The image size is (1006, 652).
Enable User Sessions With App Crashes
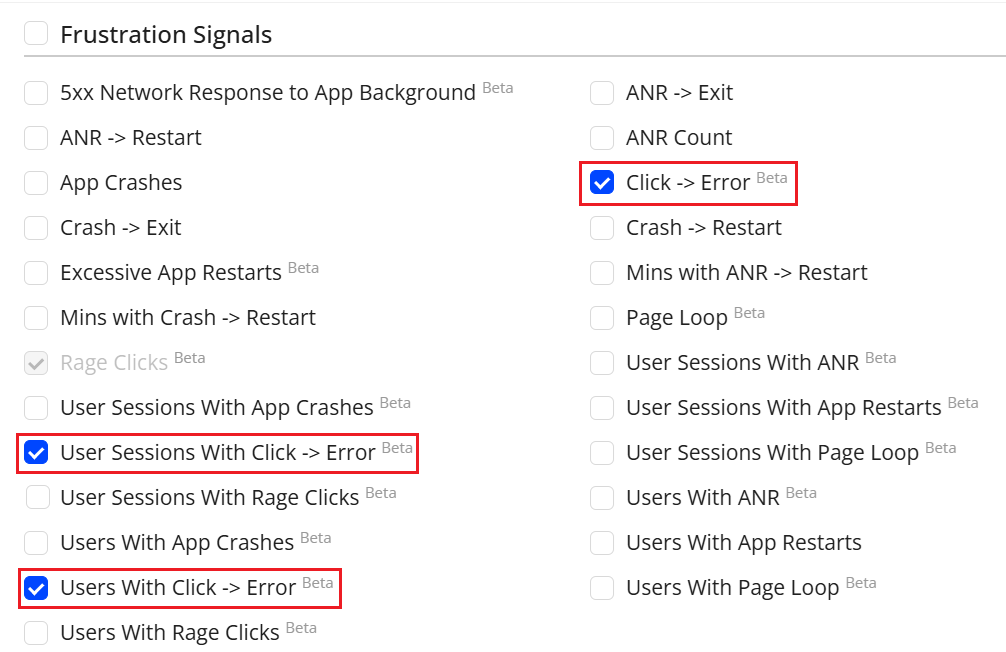36,408
